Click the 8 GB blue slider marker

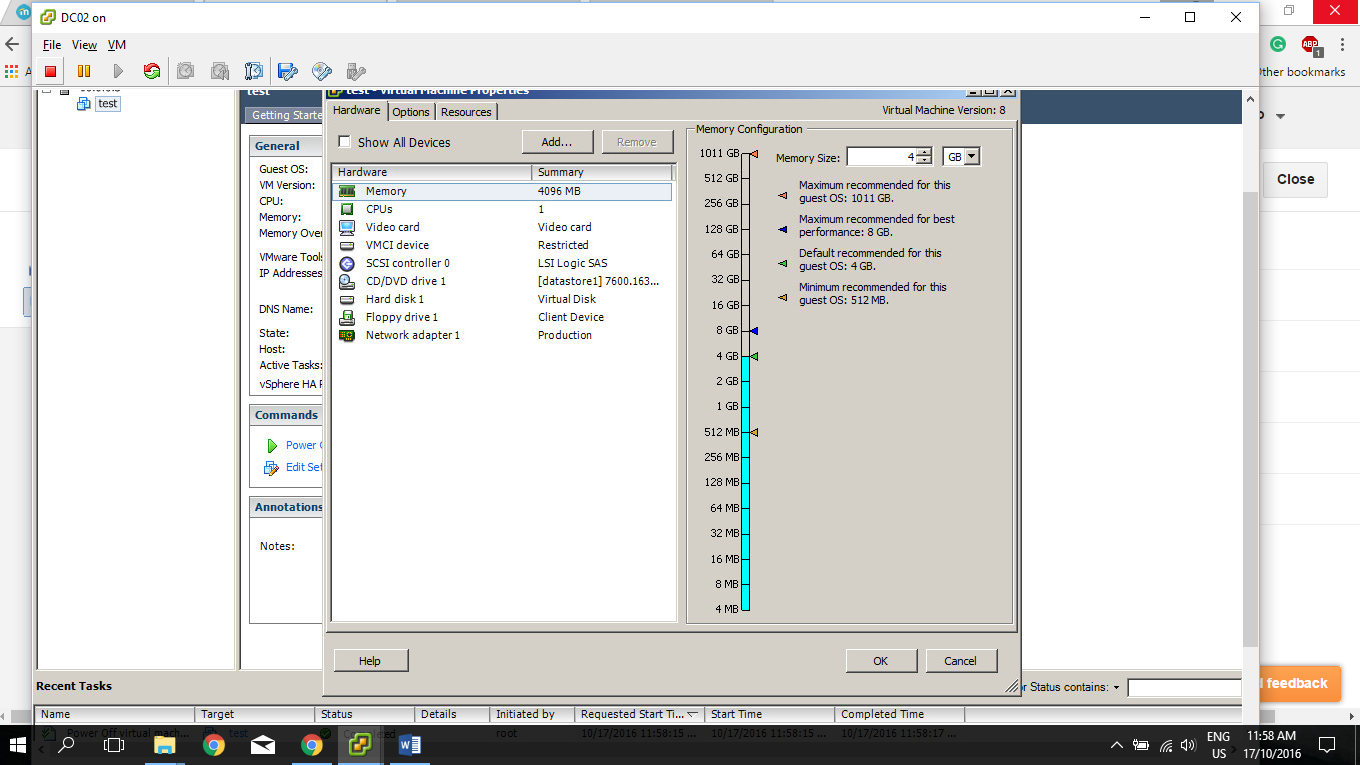coord(754,330)
